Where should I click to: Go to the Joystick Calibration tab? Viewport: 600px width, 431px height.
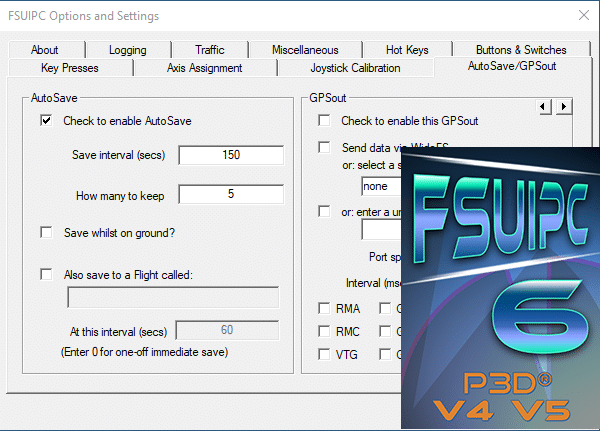pyautogui.click(x=348, y=68)
